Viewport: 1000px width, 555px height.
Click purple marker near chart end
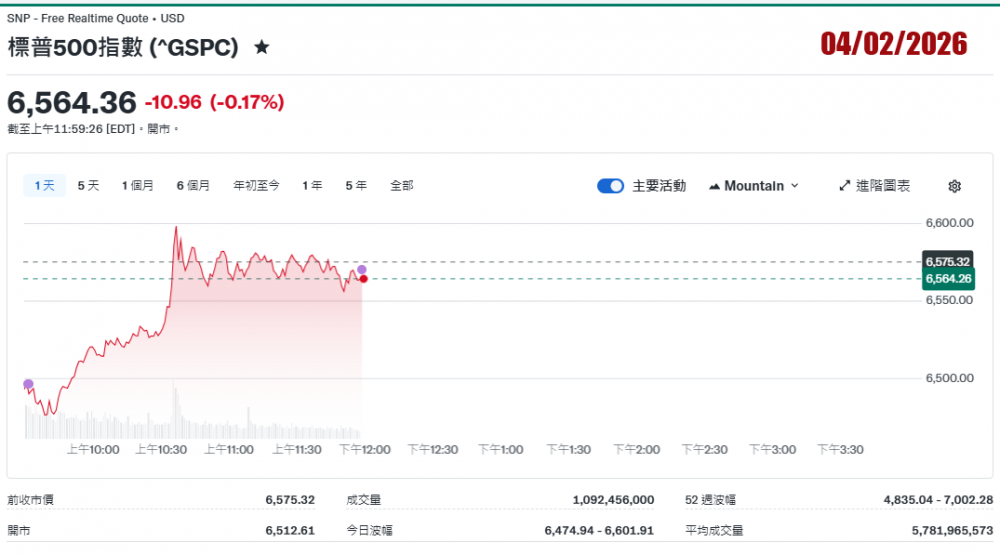361,270
